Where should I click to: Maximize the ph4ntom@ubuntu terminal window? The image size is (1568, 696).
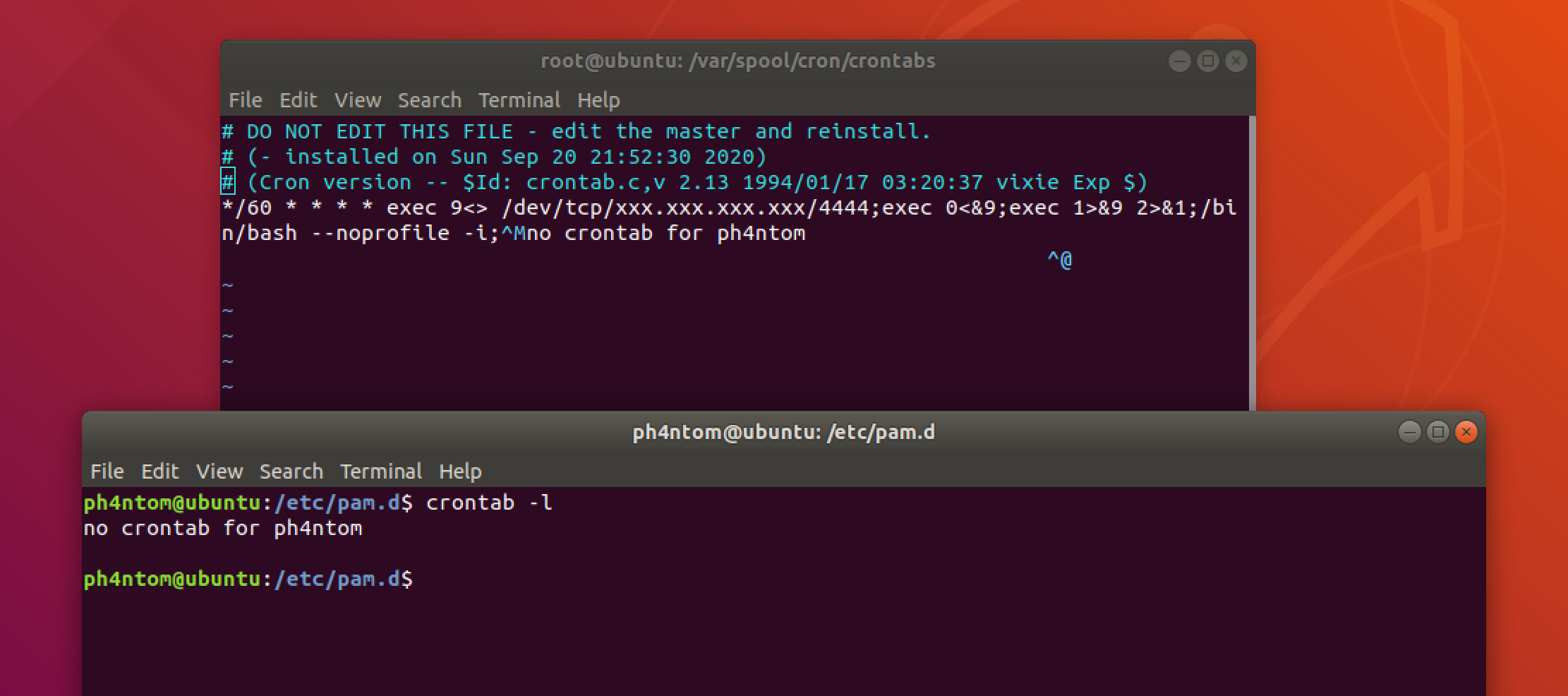coord(1437,432)
